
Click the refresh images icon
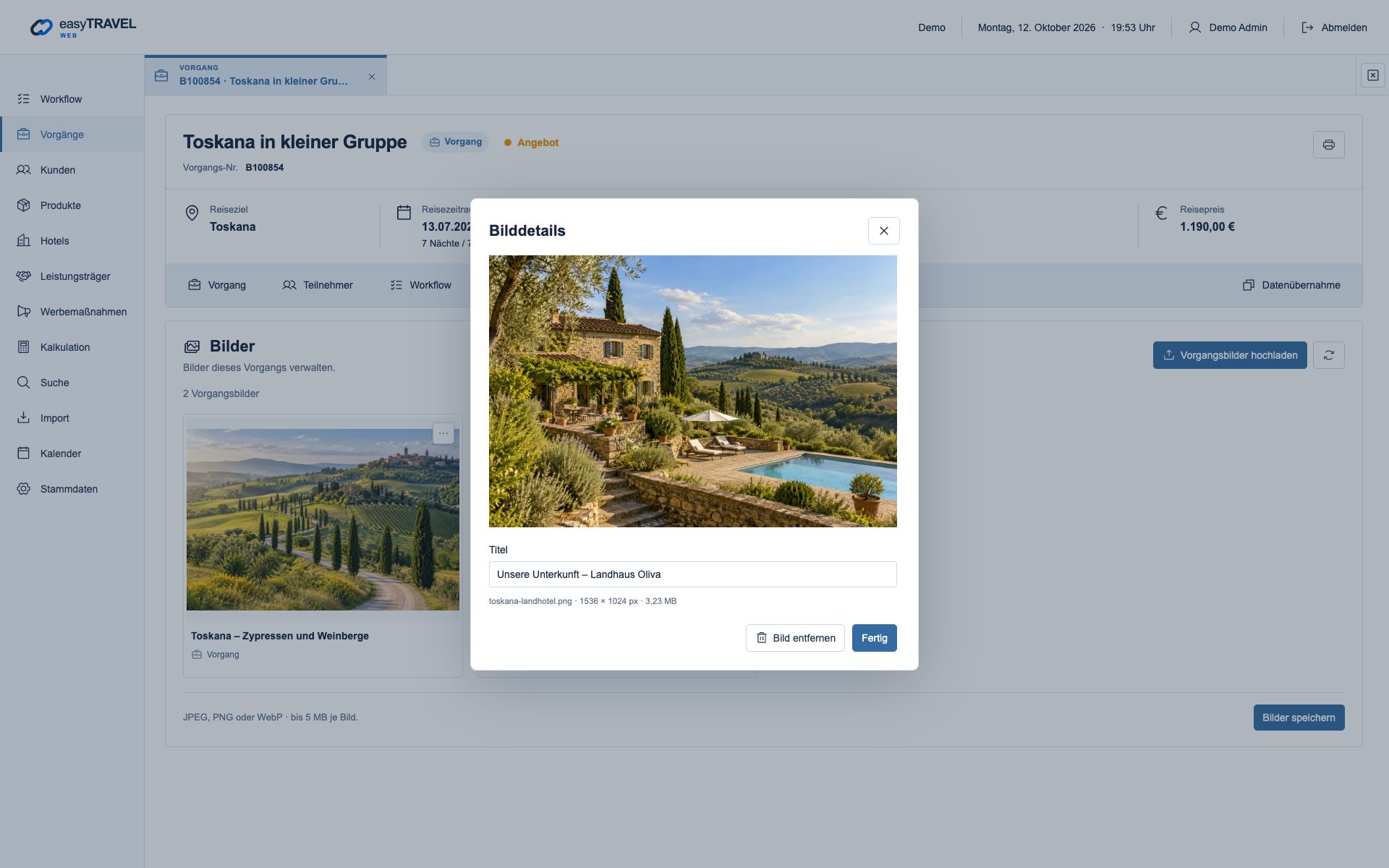point(1328,355)
